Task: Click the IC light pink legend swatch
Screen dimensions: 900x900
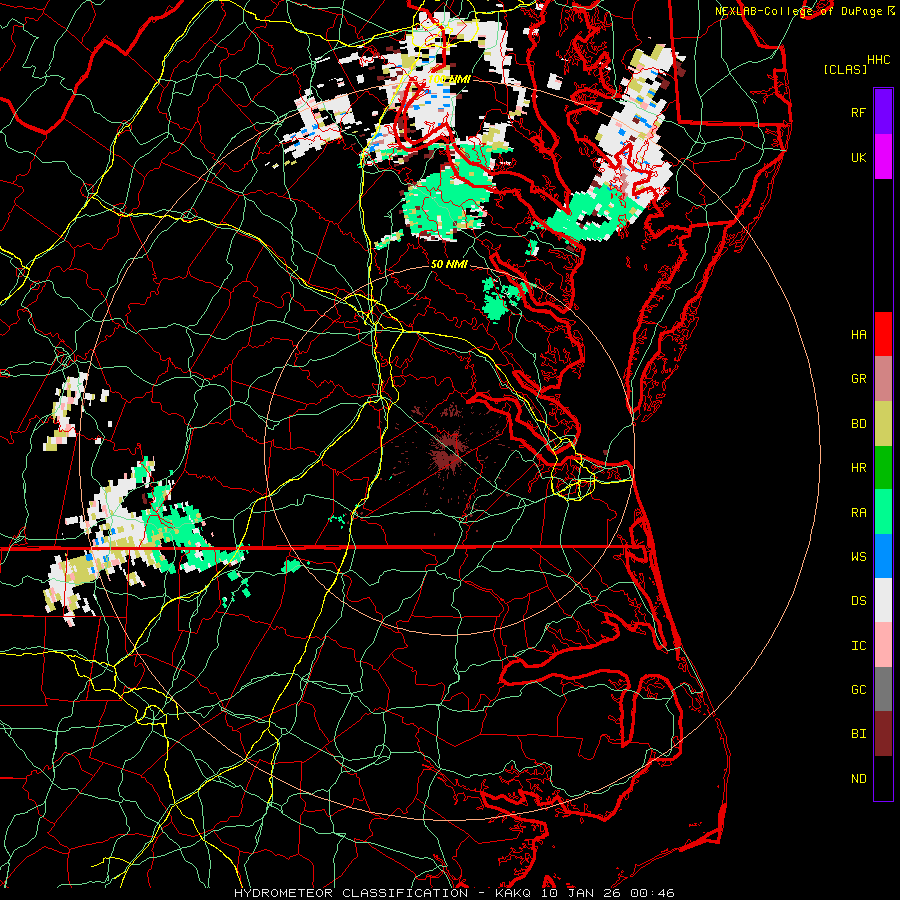Action: point(883,645)
